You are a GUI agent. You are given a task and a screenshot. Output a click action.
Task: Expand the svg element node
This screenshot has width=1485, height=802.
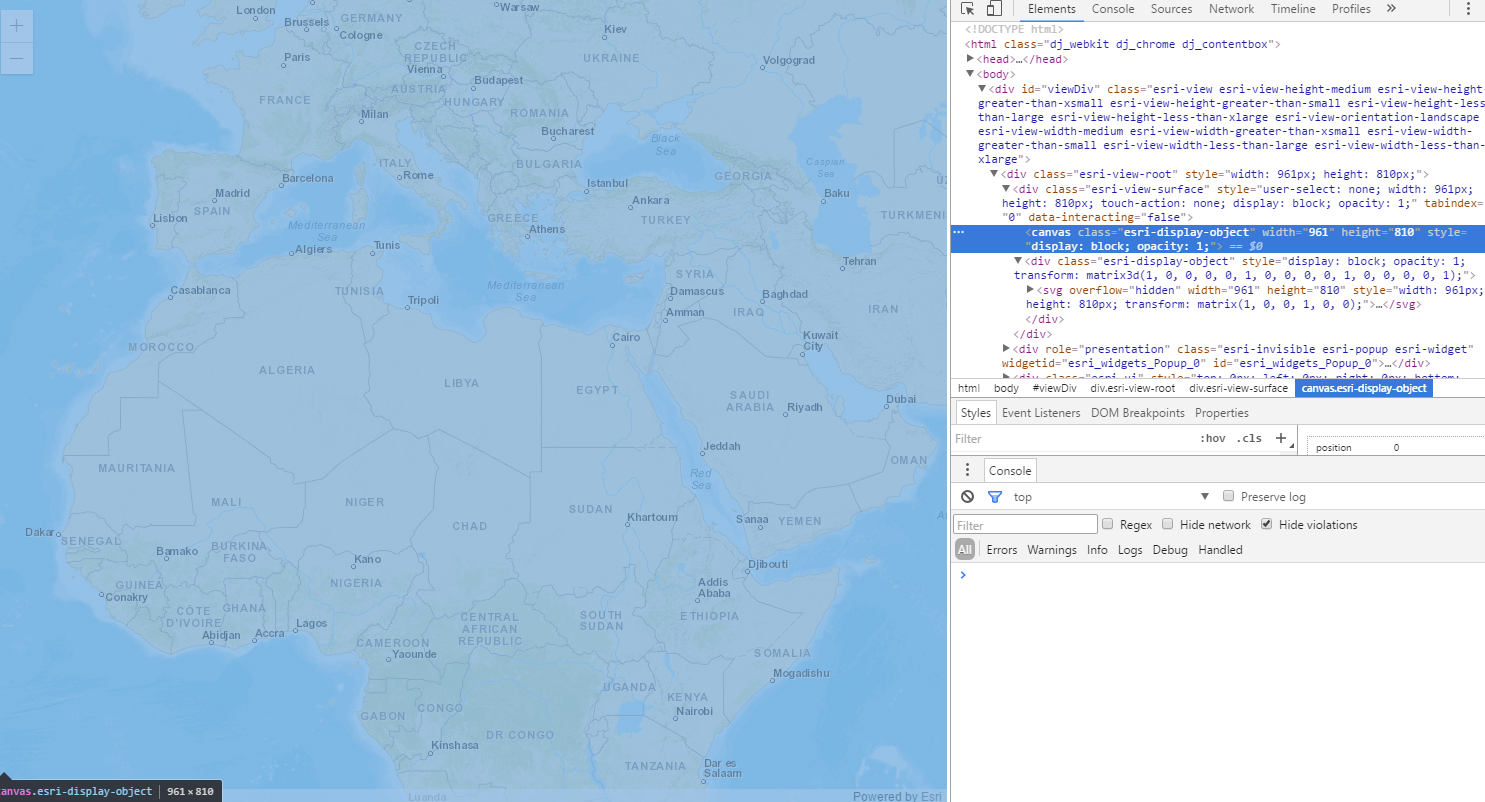1031,290
